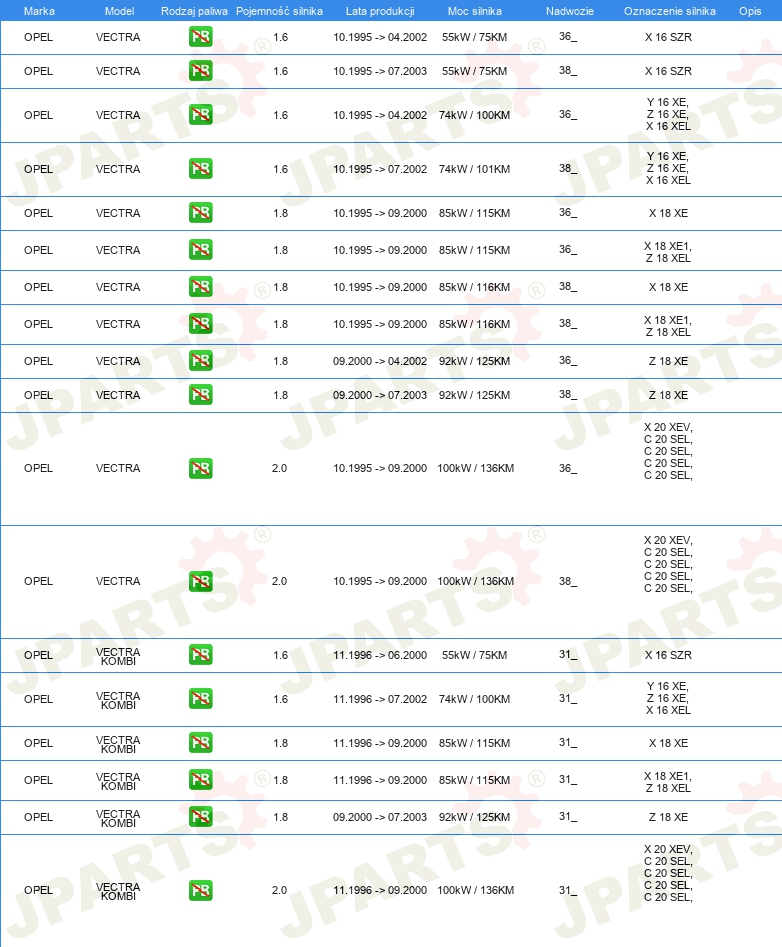
Task: Click displacement 2.0 in the Vectra Kombi row
Action: coord(280,890)
